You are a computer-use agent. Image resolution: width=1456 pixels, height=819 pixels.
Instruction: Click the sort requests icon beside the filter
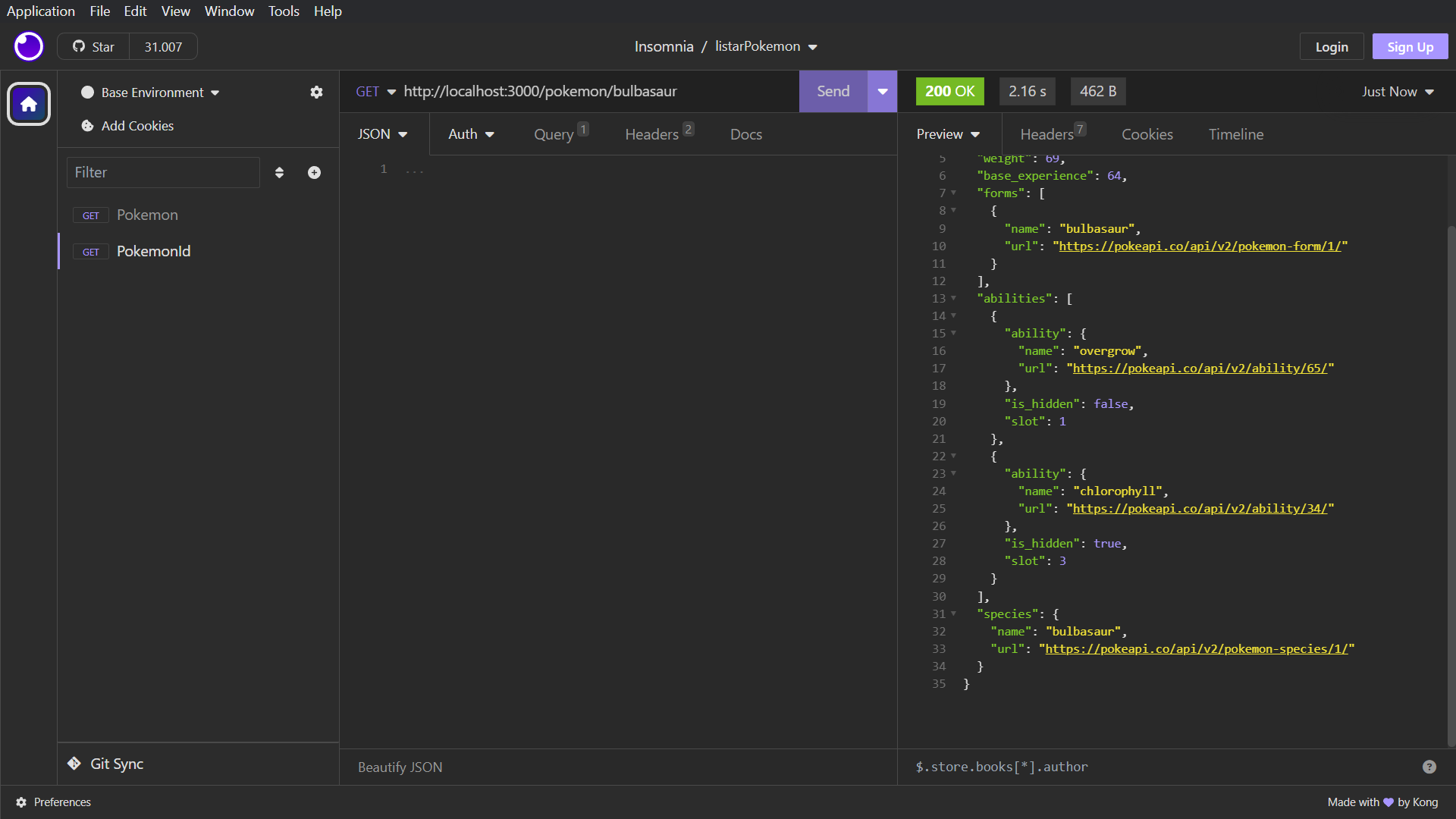[280, 172]
